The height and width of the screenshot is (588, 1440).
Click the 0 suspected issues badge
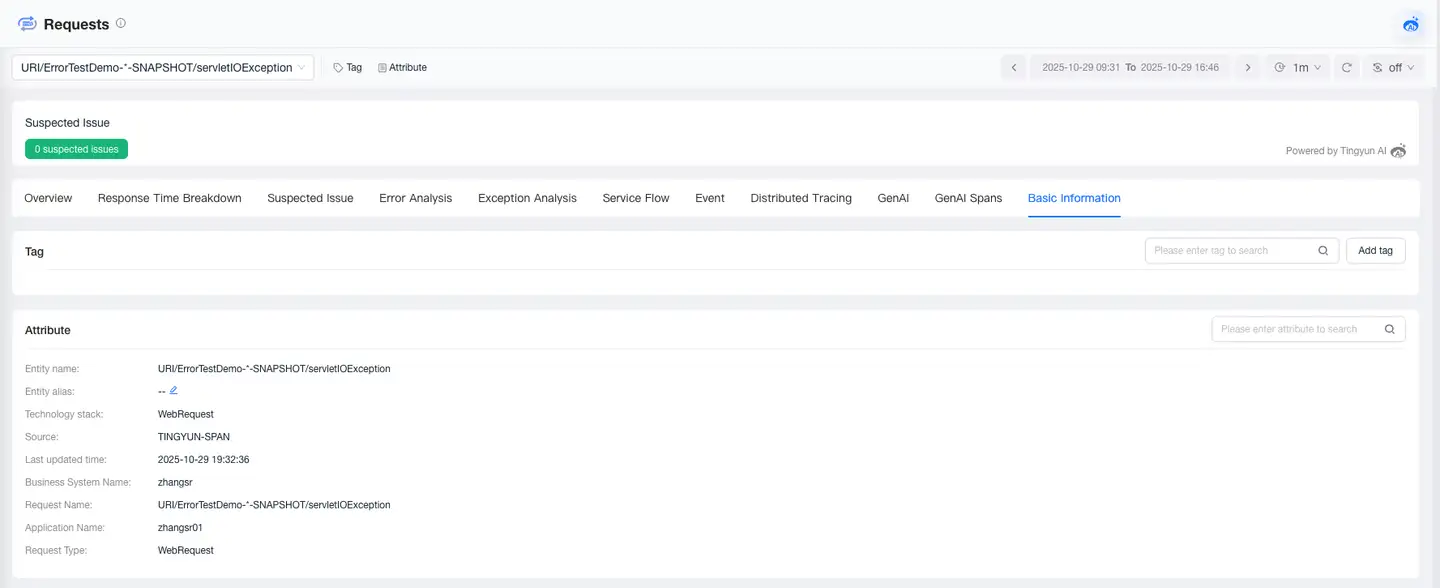pos(76,149)
